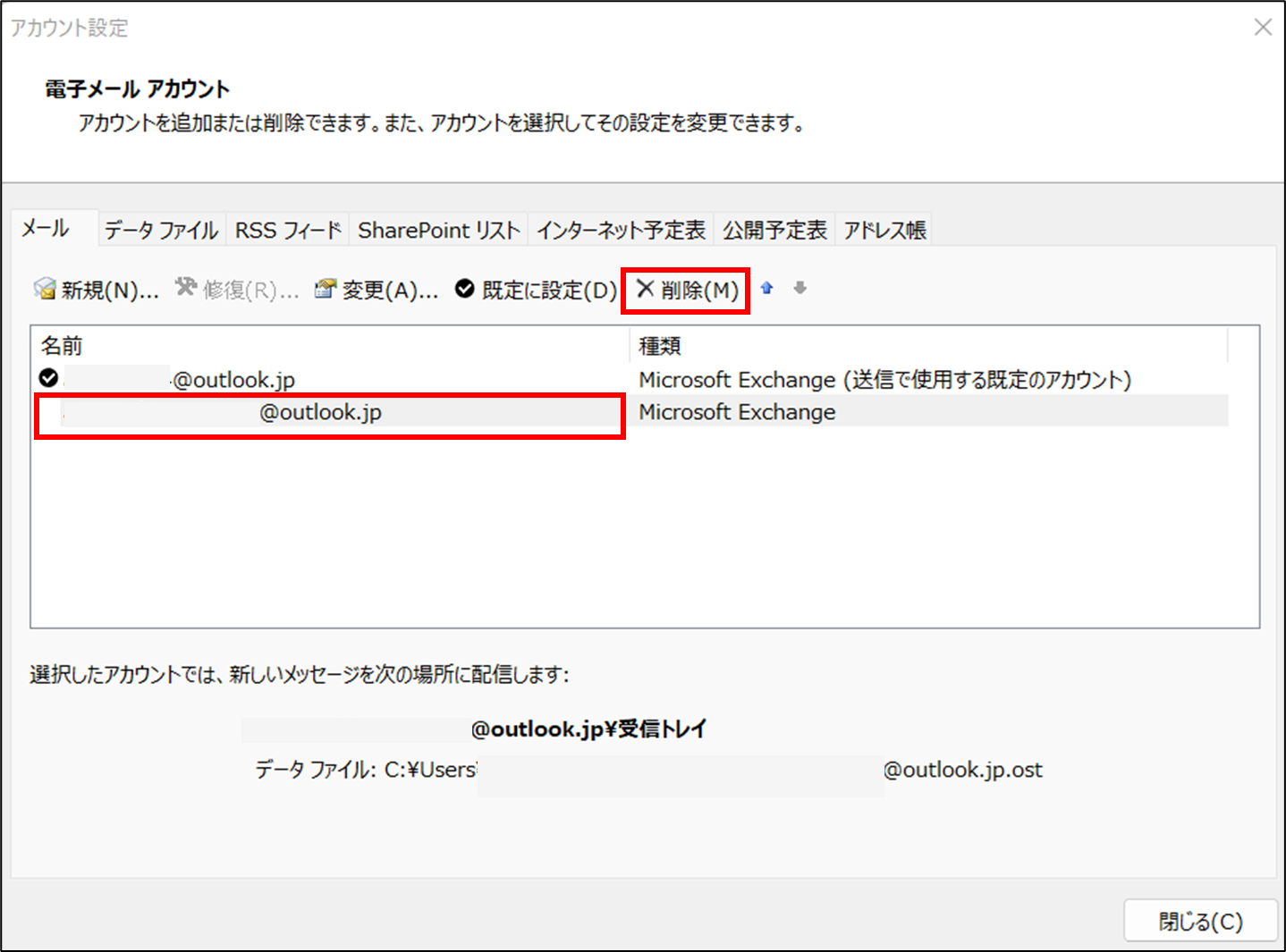Screen dimensions: 1286x952
Task: Click the 削除(M) delete X icon
Action: point(646,289)
